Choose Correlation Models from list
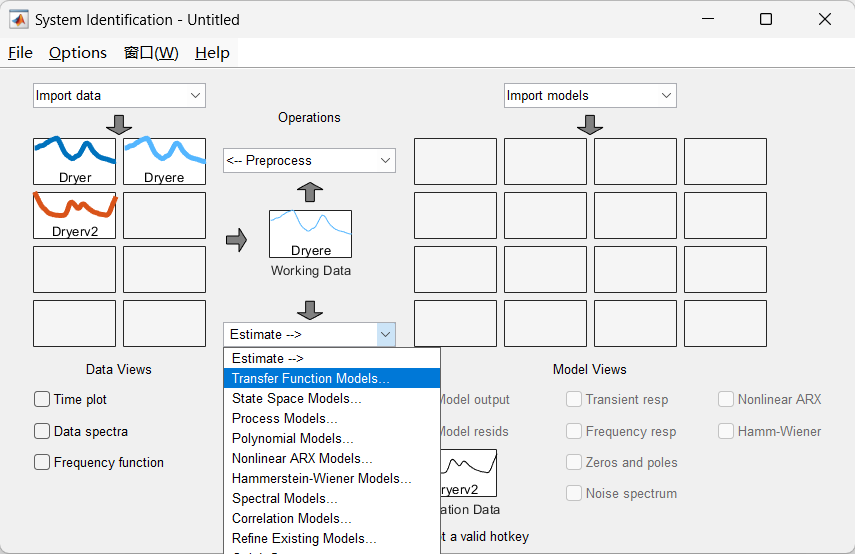855x554 pixels. pyautogui.click(x=332, y=519)
